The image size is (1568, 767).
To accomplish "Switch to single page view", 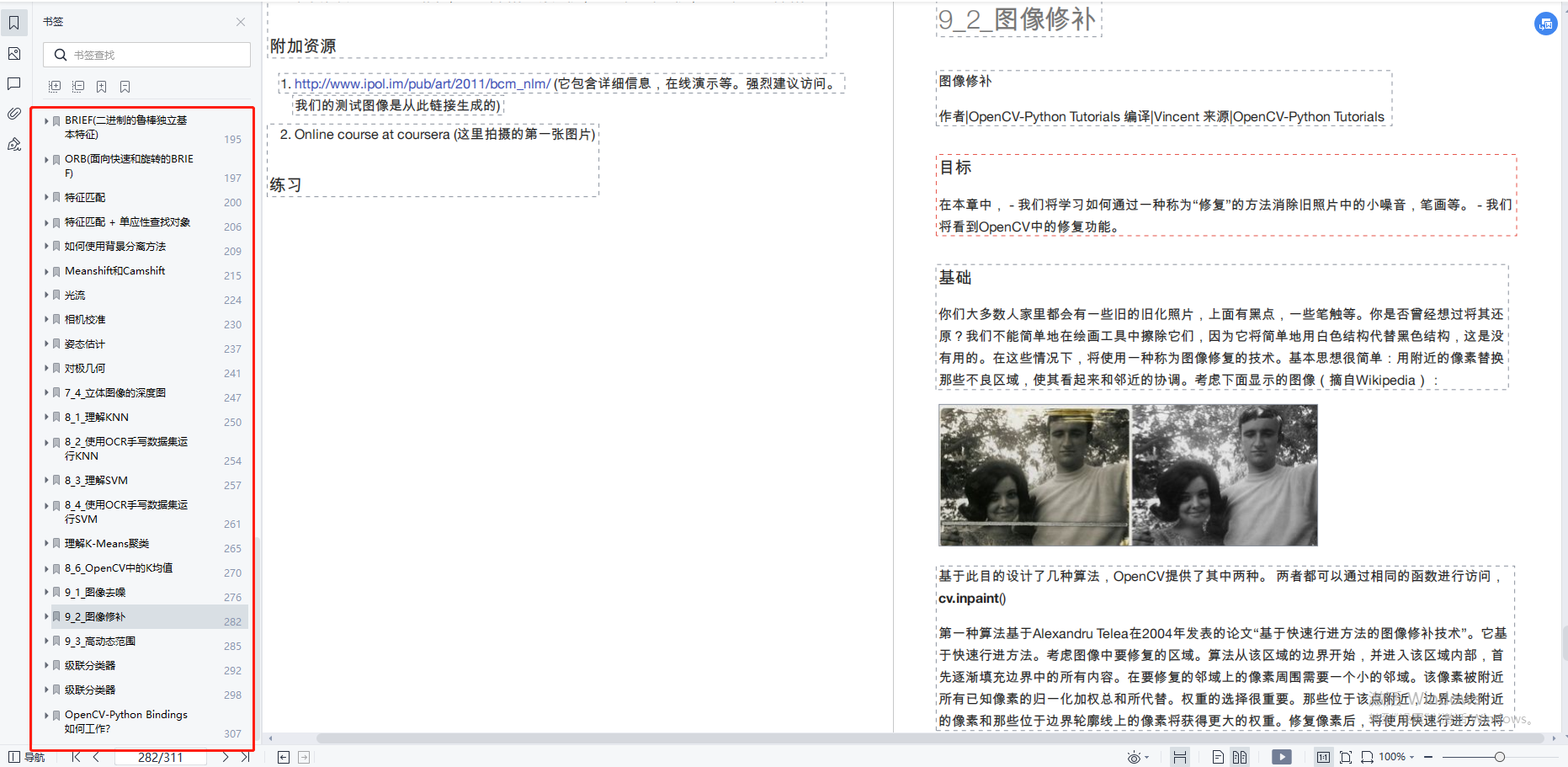I will click(1218, 757).
